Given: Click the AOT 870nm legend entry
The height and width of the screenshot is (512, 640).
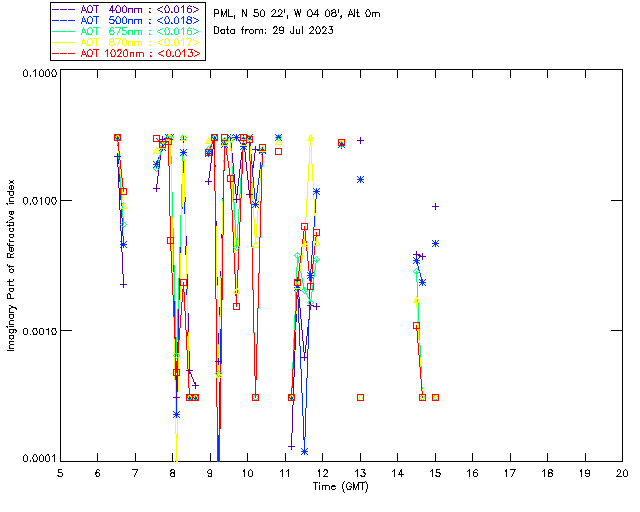Looking at the screenshot, I should click(x=127, y=42).
